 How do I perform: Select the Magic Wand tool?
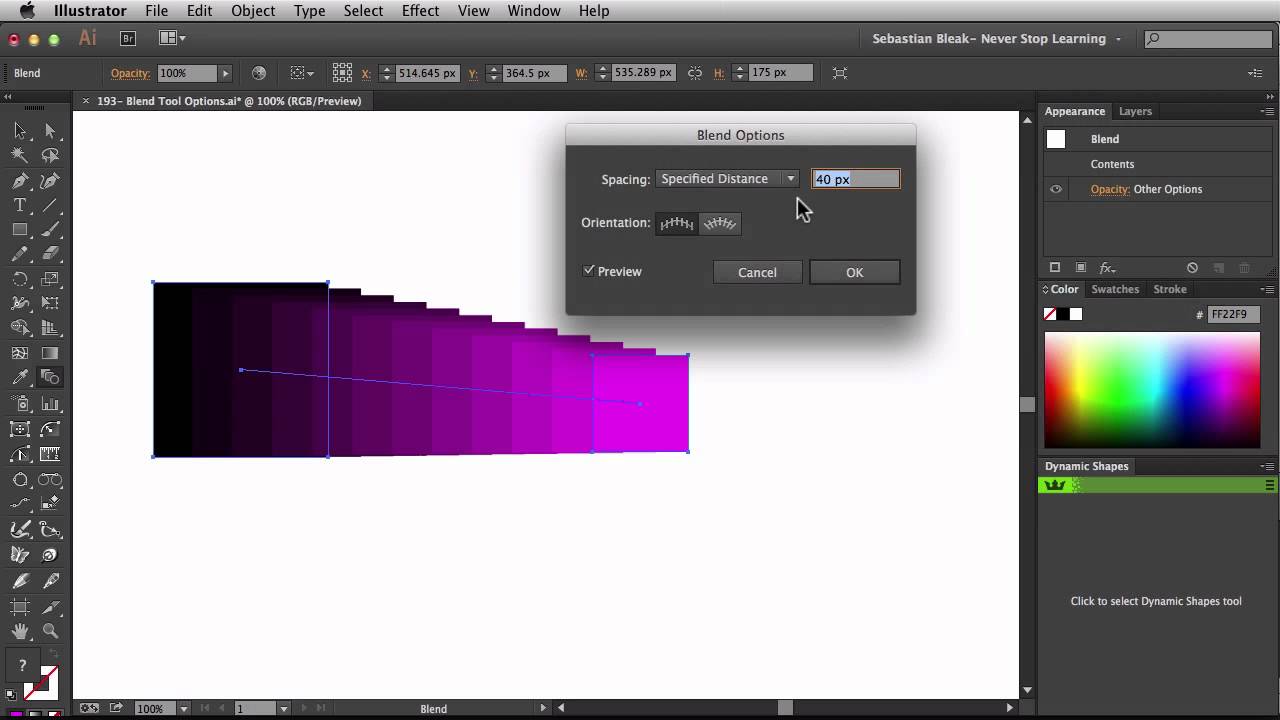(x=20, y=156)
